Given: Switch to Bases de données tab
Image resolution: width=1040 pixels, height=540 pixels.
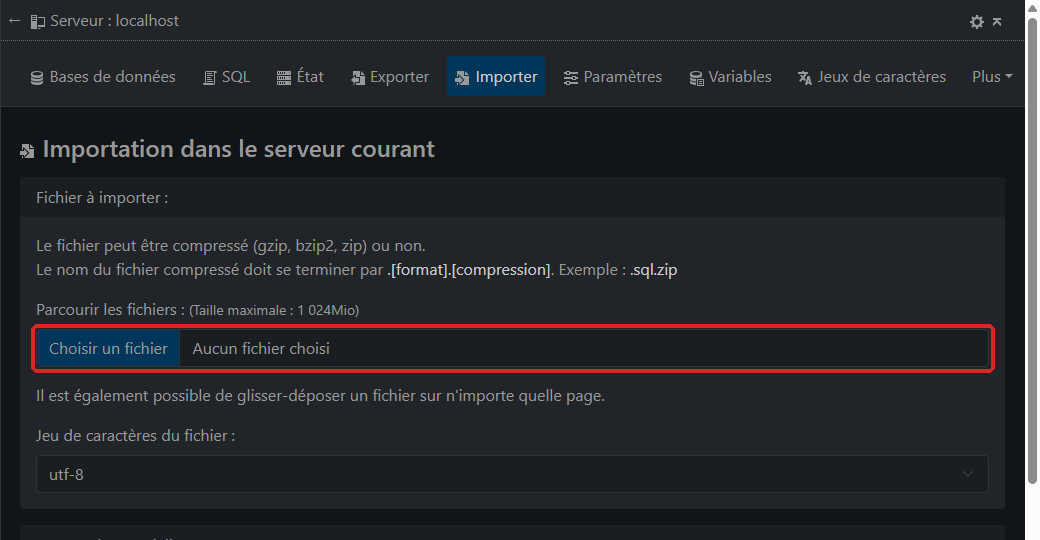Looking at the screenshot, I should pyautogui.click(x=103, y=77).
